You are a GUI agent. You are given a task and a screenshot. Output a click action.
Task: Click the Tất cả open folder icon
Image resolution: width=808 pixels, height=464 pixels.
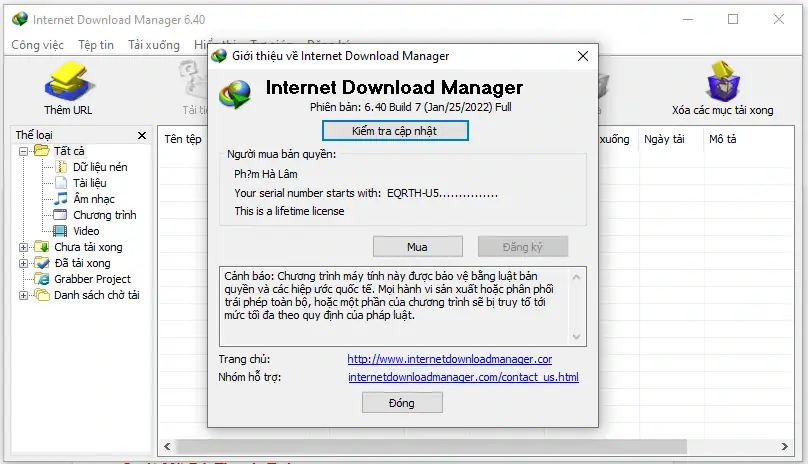point(42,151)
